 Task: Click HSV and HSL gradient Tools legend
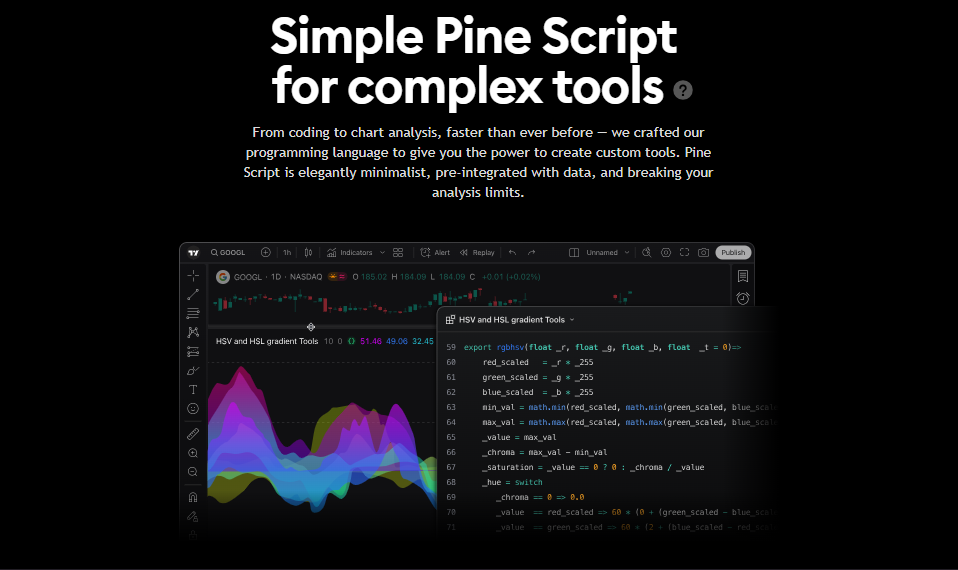(267, 342)
